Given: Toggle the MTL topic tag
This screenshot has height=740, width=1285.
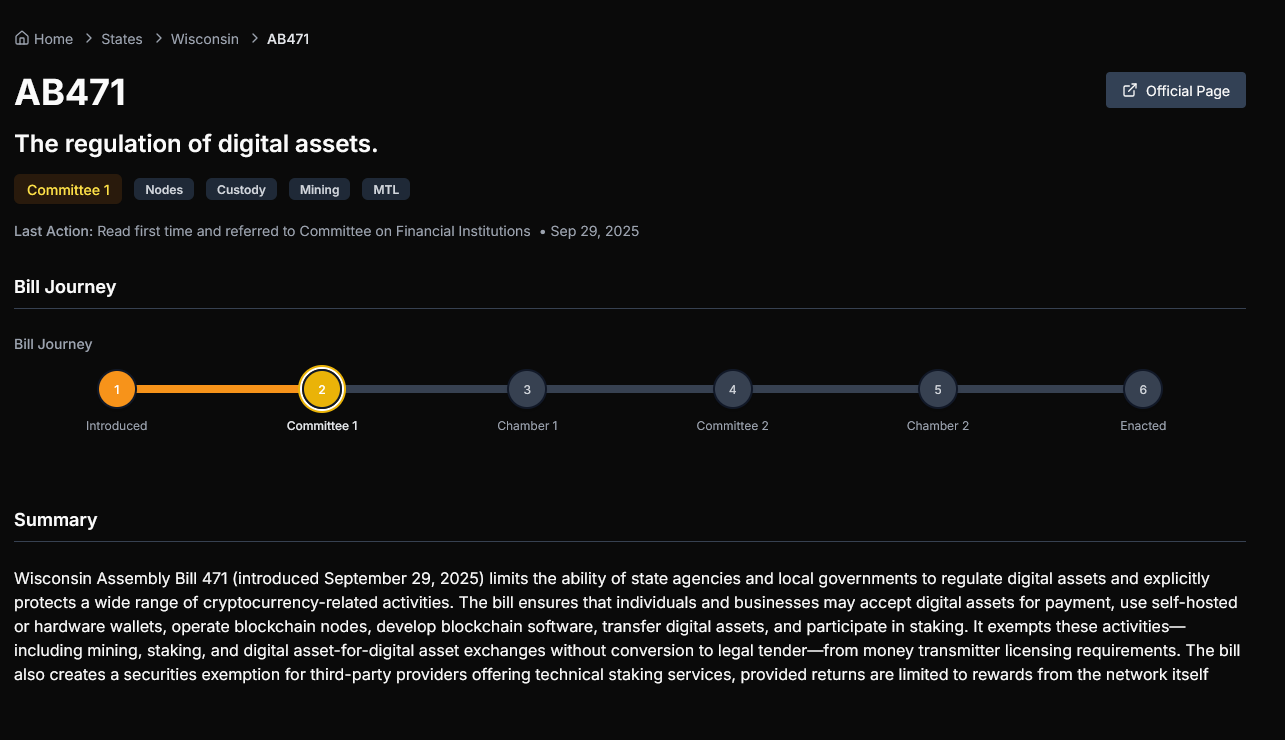Looking at the screenshot, I should [385, 189].
